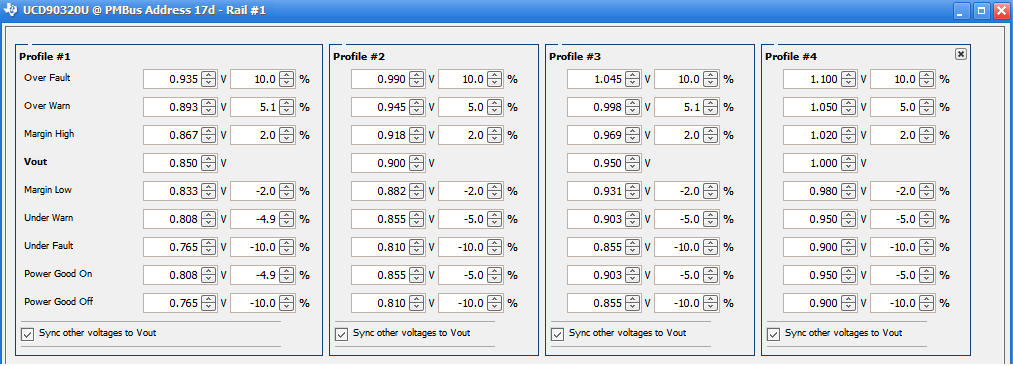
Task: Click the Profile #2 Margin High 0.918 spinner arrows
Action: pos(417,136)
